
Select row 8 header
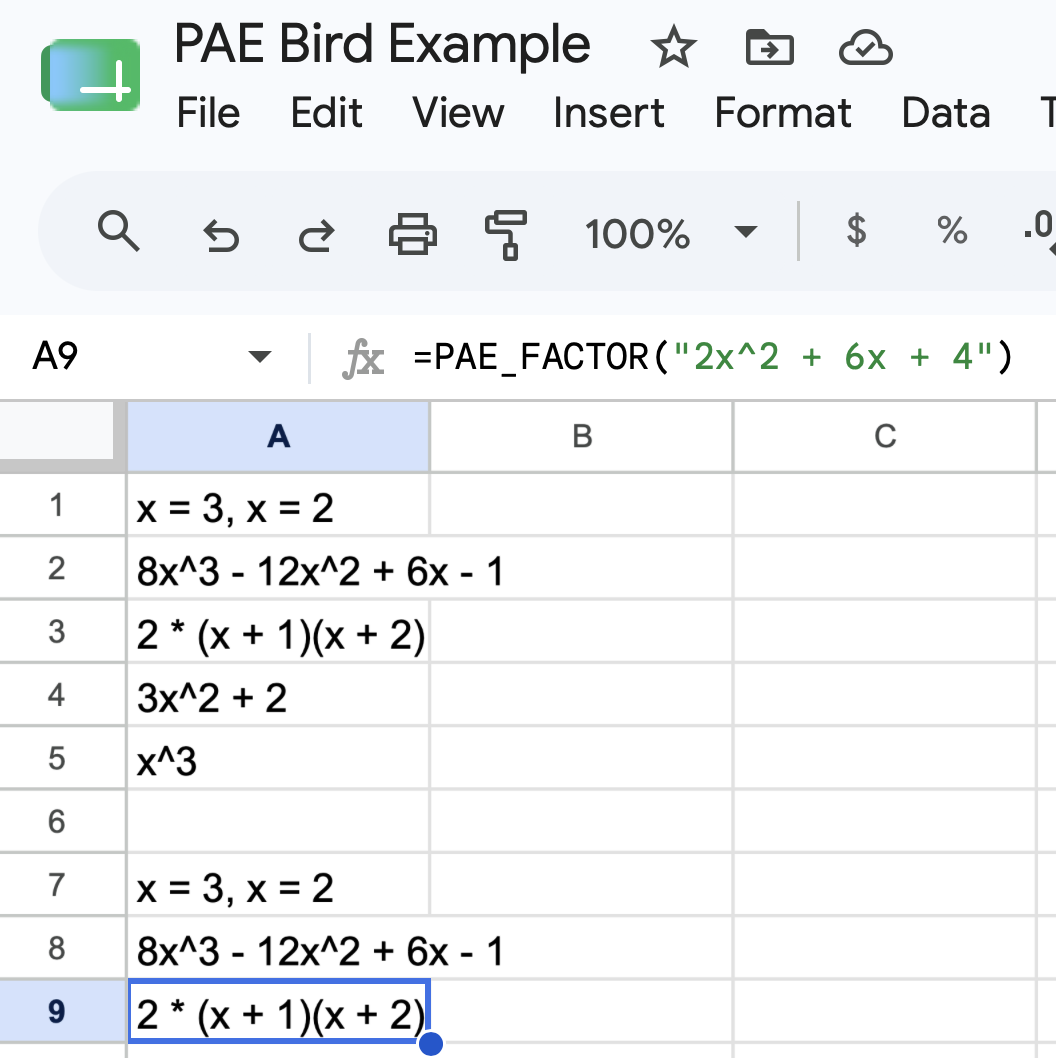click(x=63, y=949)
